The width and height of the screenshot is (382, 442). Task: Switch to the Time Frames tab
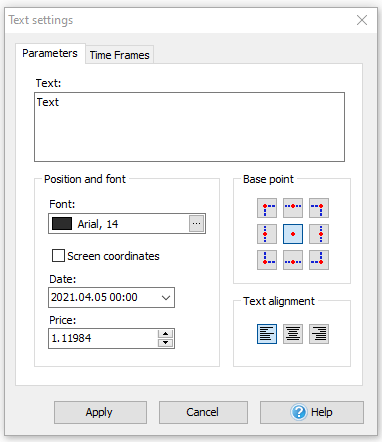pos(119,55)
